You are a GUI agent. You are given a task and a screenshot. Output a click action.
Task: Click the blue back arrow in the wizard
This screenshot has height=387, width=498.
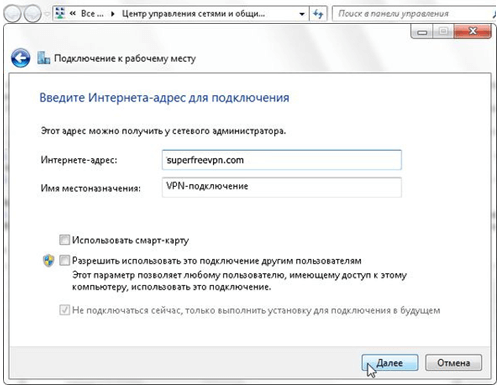[20, 59]
